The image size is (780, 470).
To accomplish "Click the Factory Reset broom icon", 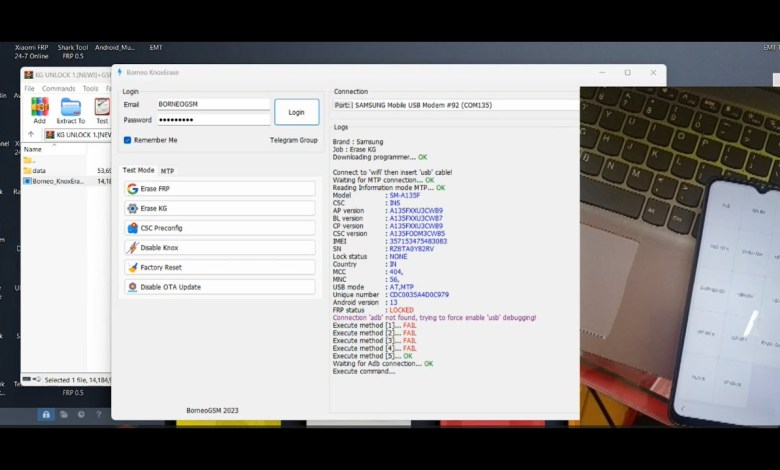I will [133, 267].
